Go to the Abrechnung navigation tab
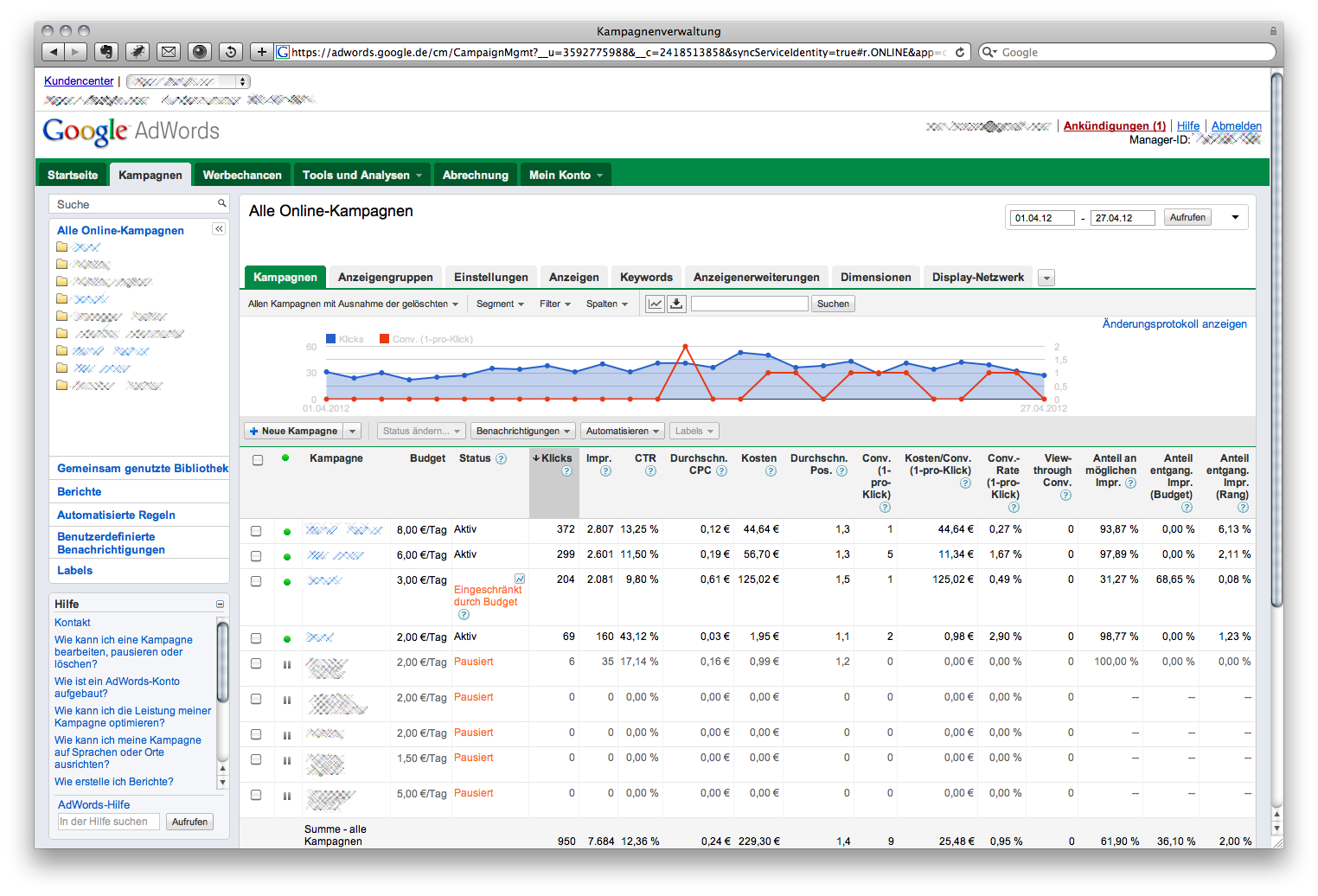This screenshot has height=896, width=1318. click(x=476, y=175)
